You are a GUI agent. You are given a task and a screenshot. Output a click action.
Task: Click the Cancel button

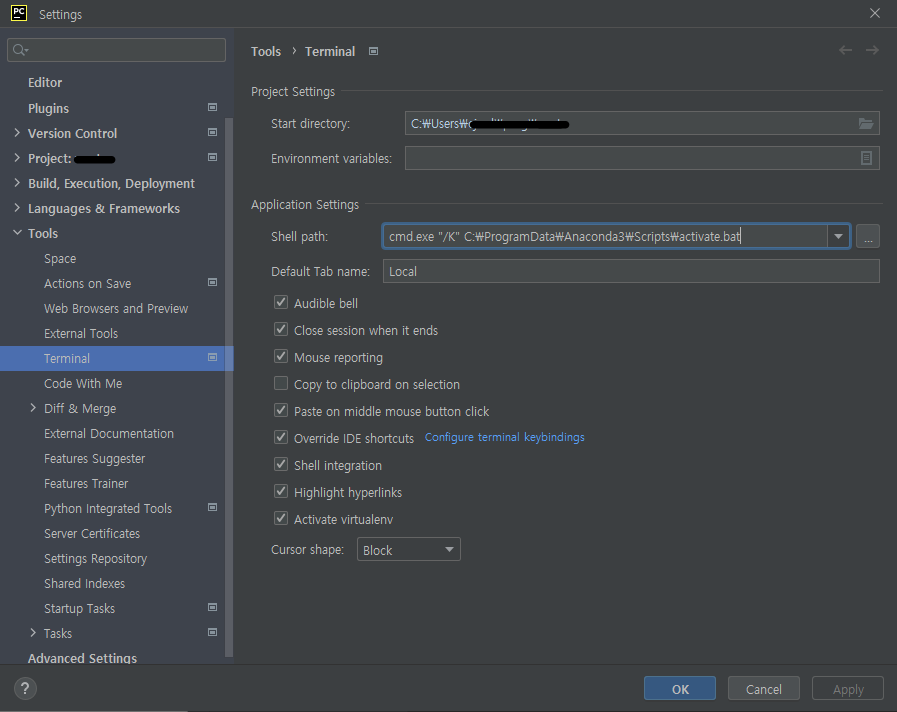point(764,689)
